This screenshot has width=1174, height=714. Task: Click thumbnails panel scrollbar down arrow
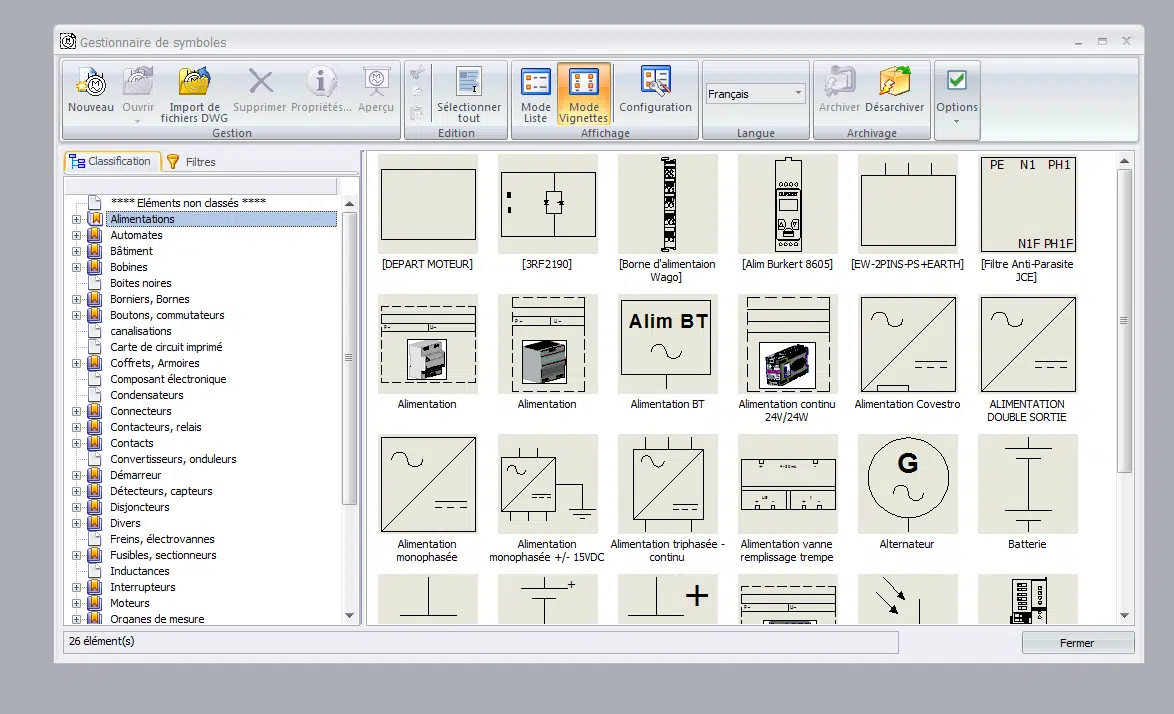1124,615
